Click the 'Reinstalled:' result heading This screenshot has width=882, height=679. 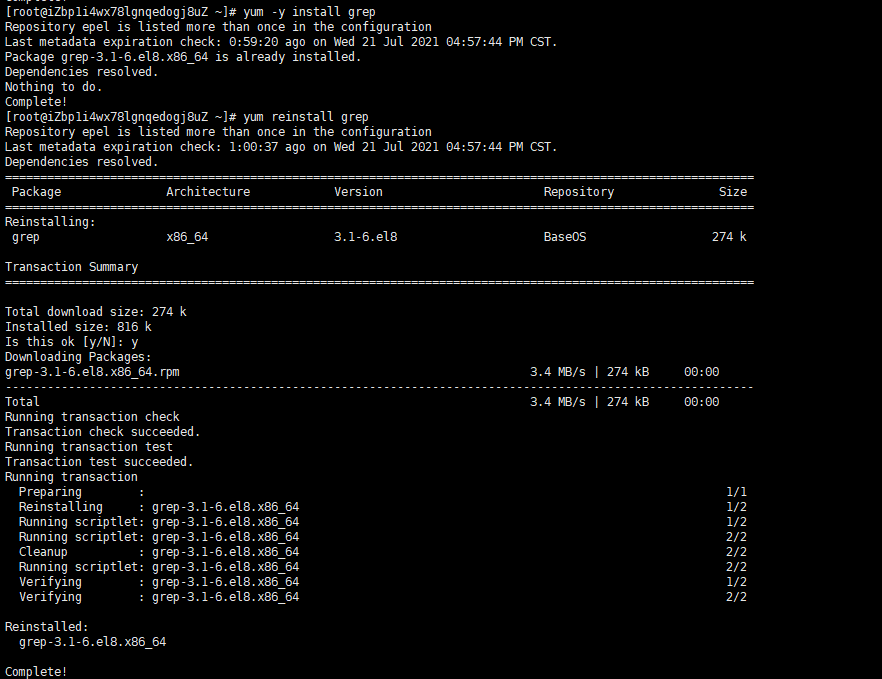46,627
